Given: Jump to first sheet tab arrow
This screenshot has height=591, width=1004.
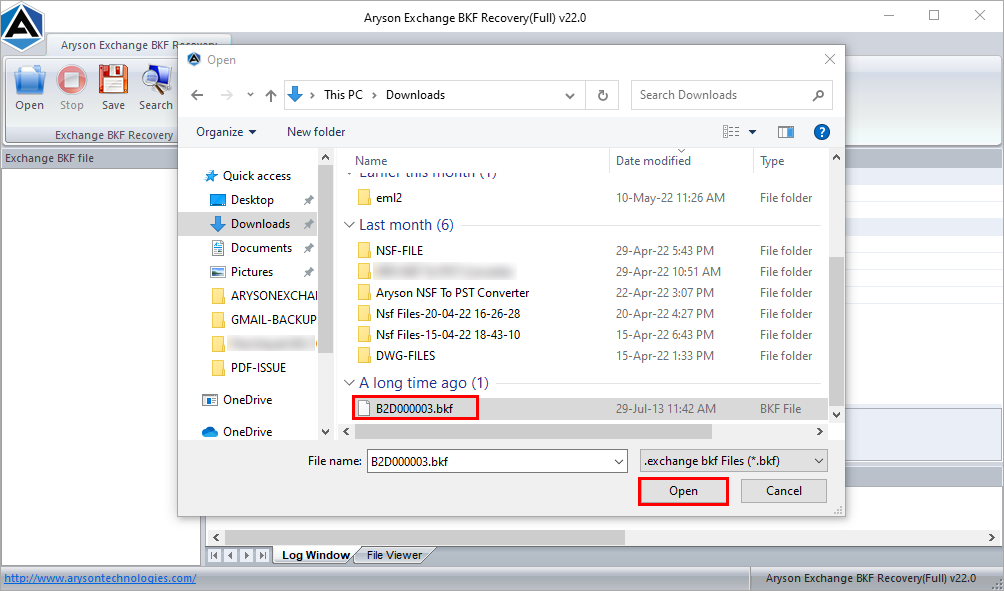Looking at the screenshot, I should [215, 555].
